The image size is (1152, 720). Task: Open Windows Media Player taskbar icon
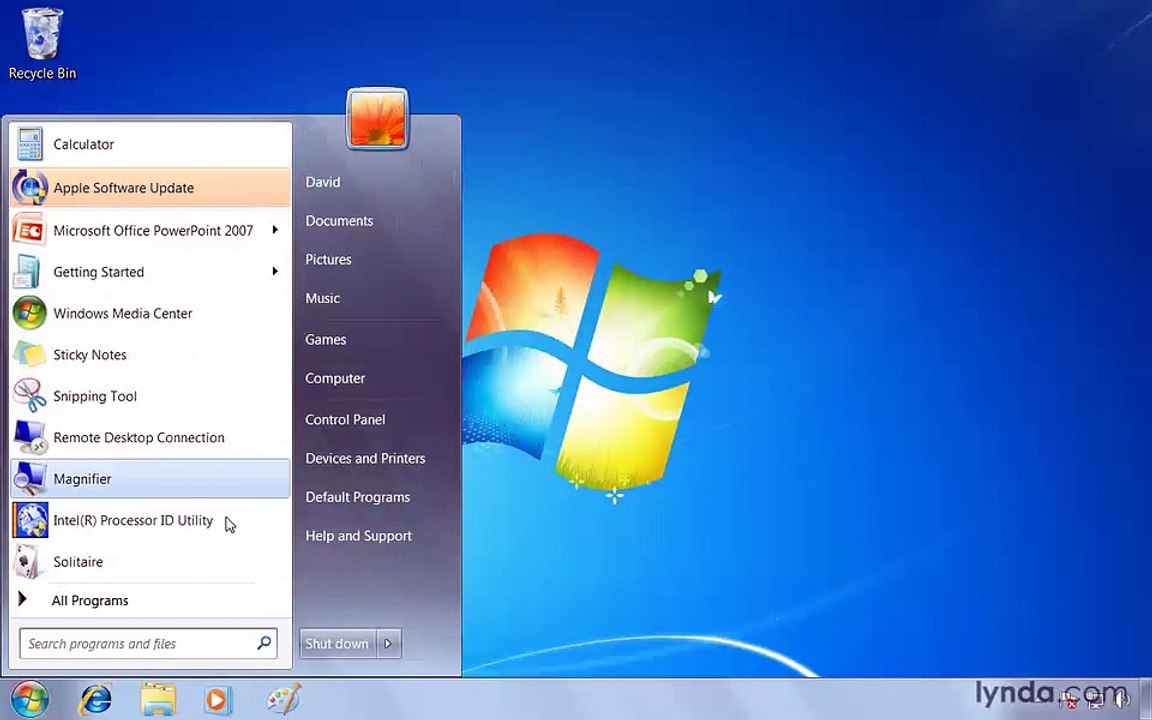click(x=218, y=699)
